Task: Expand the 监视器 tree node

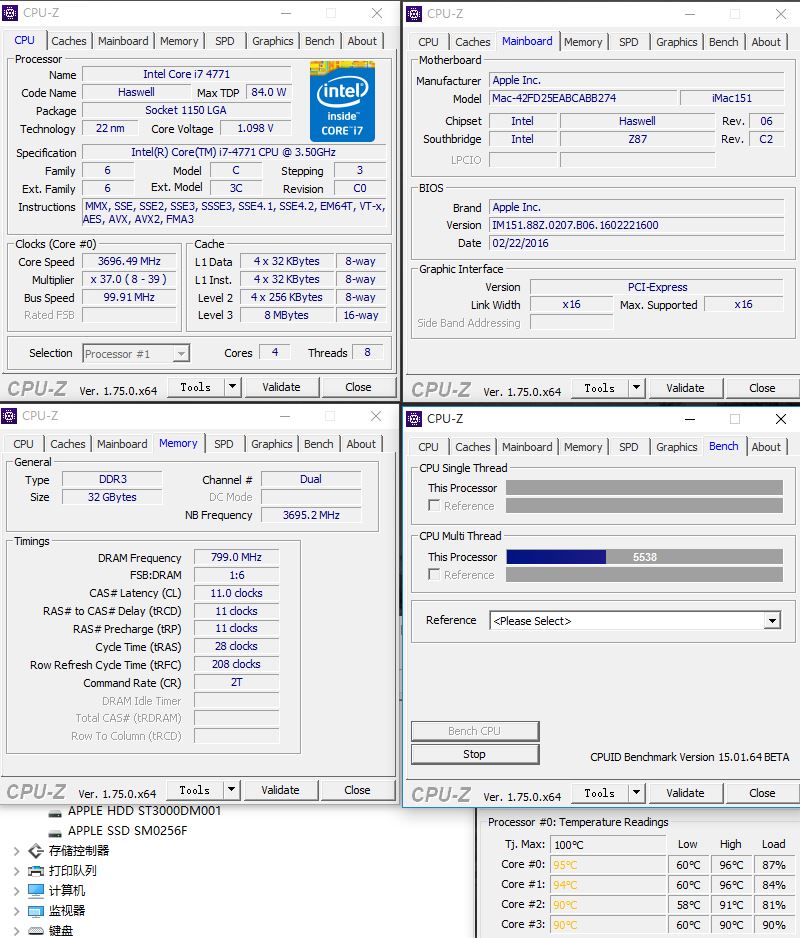Action: click(16, 911)
